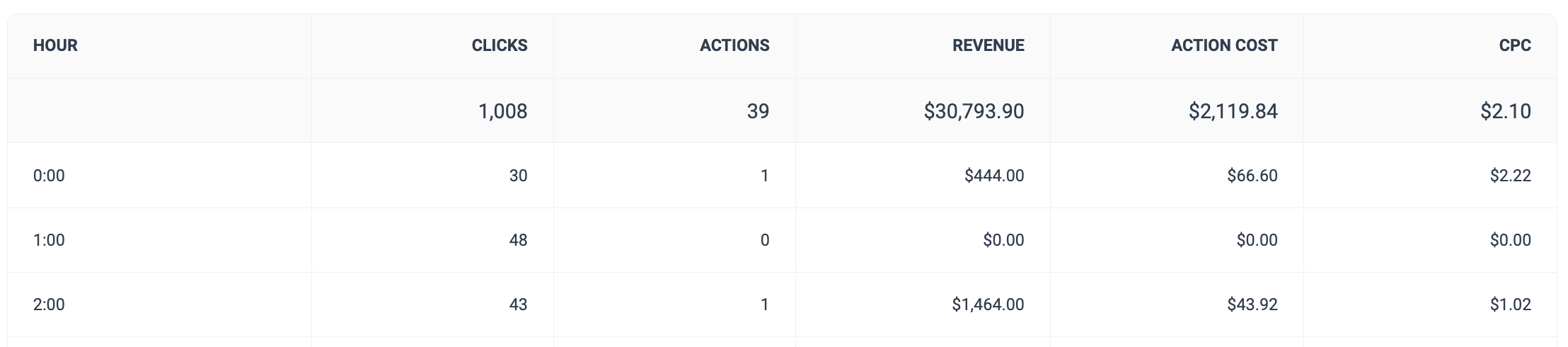Sort by the CPC column header
Image resolution: width=1568 pixels, height=347 pixels.
tap(1515, 45)
